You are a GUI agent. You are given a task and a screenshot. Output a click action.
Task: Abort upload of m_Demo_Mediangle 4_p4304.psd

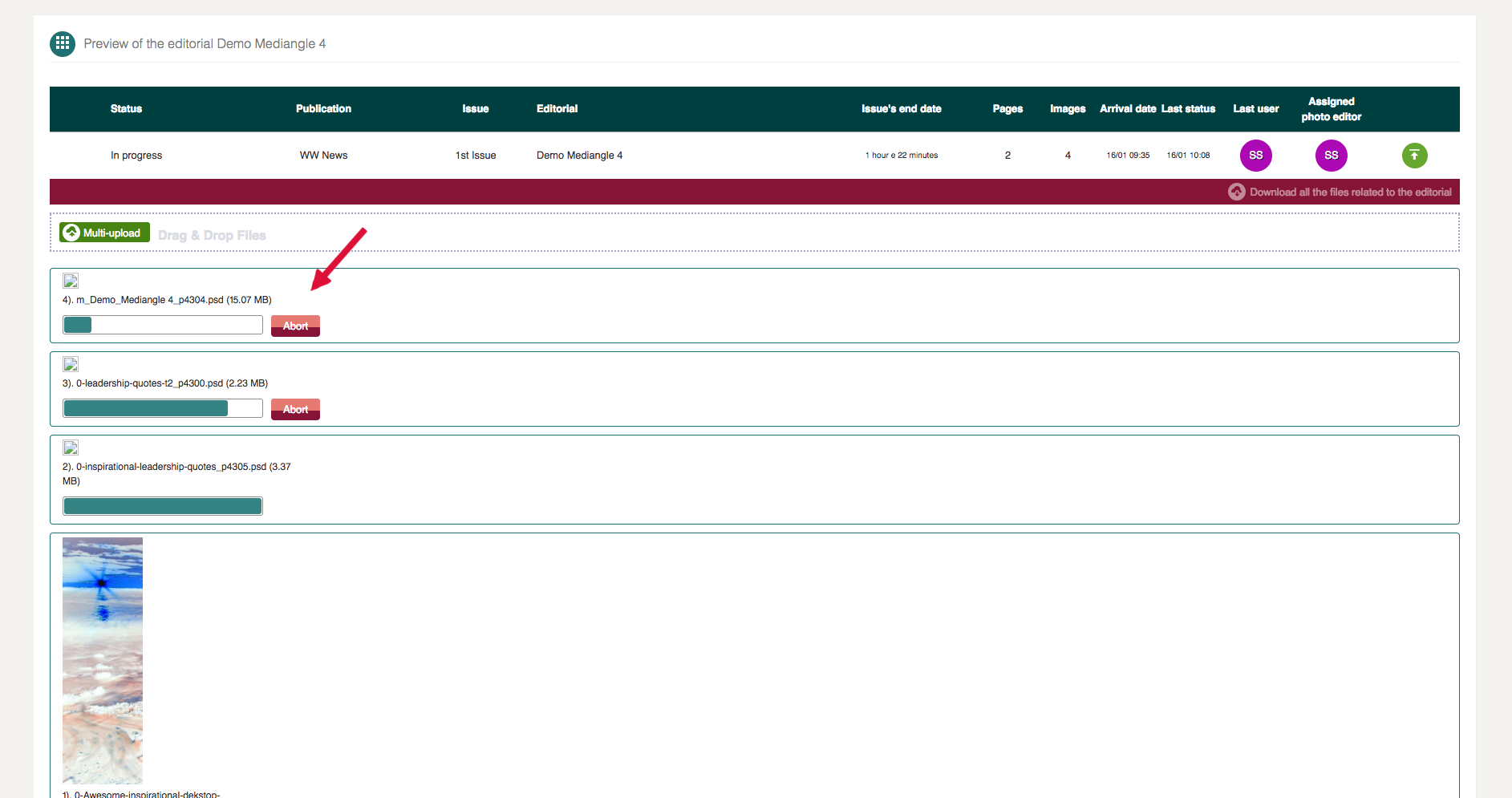(x=295, y=326)
